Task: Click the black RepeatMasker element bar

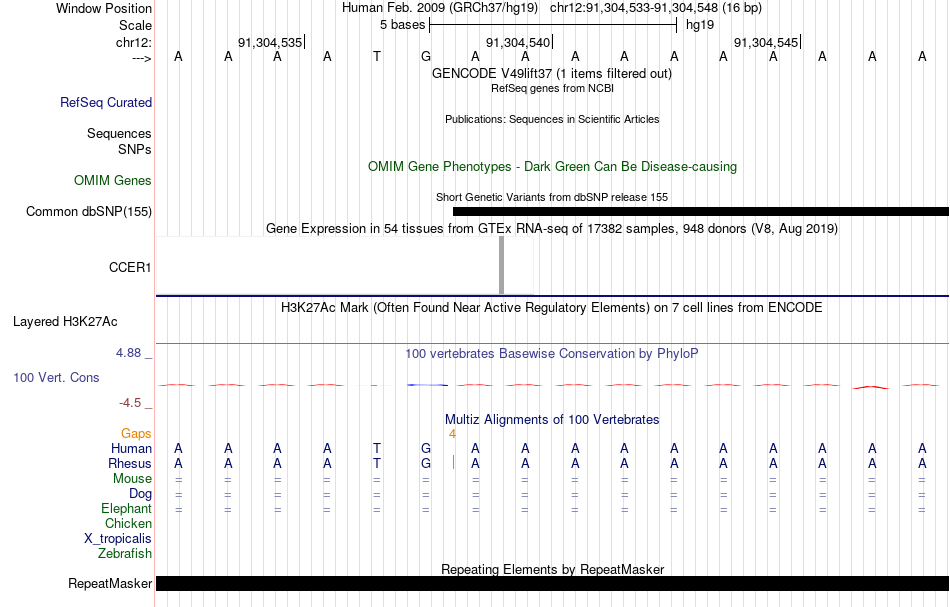Action: (x=553, y=583)
